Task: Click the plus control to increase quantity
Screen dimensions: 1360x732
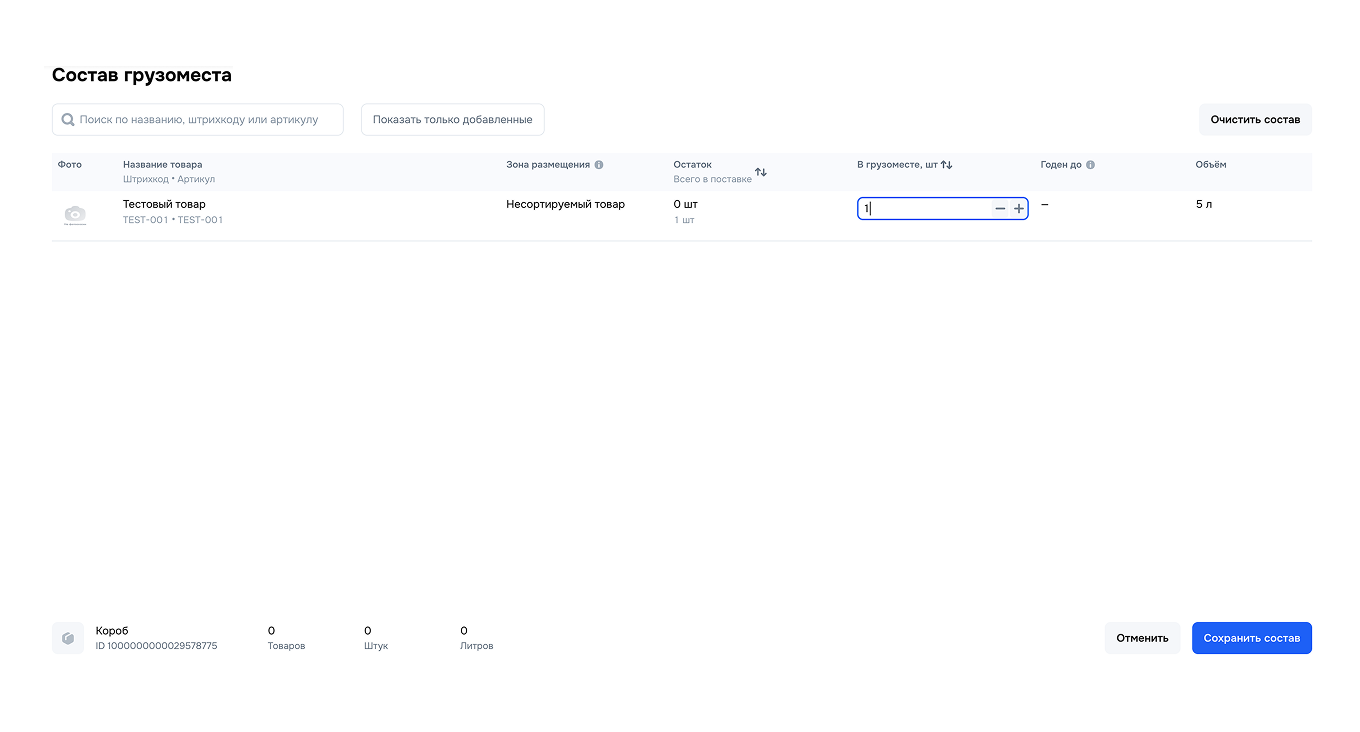Action: coord(1019,208)
